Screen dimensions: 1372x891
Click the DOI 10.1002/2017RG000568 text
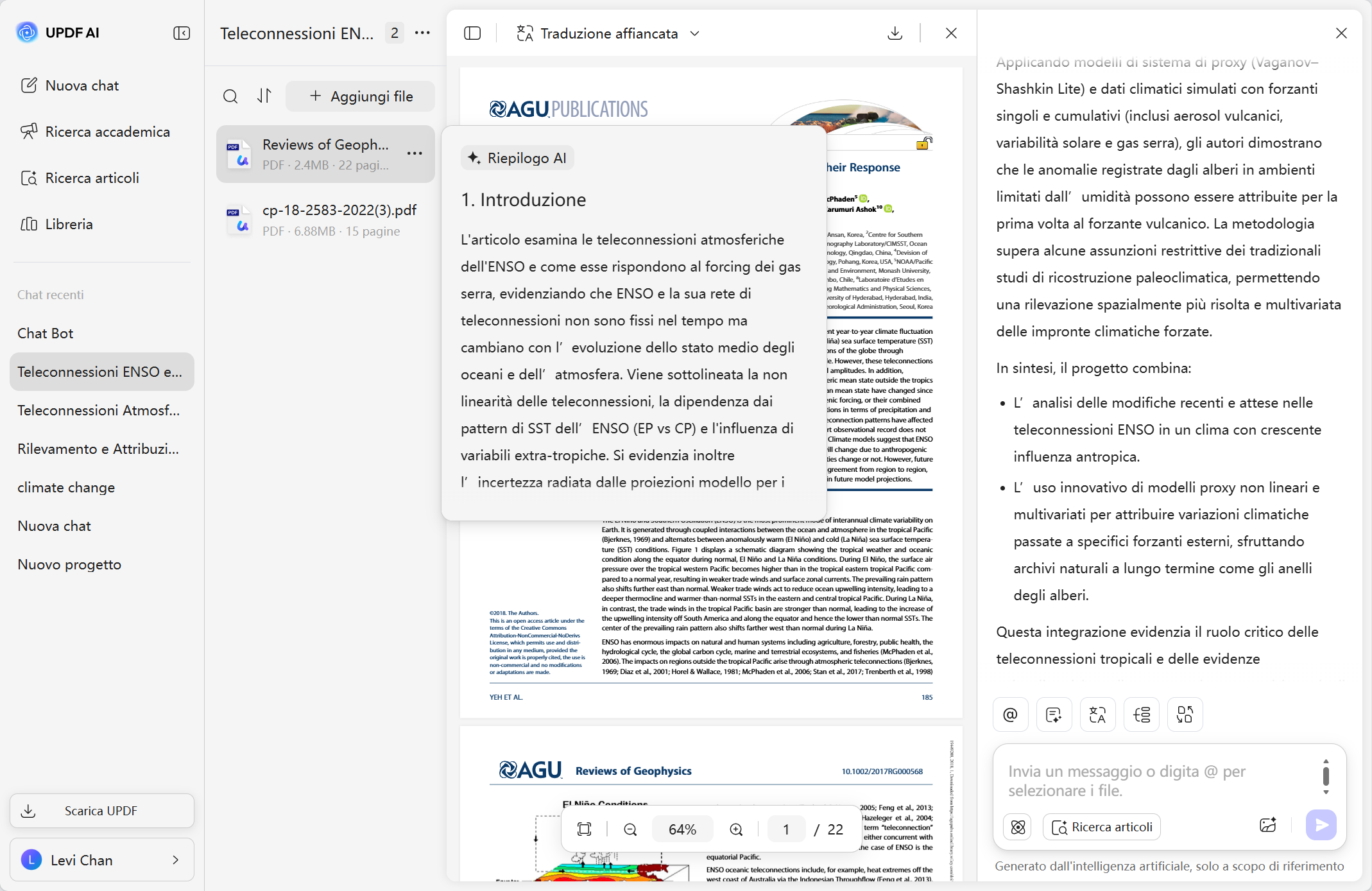tap(882, 772)
